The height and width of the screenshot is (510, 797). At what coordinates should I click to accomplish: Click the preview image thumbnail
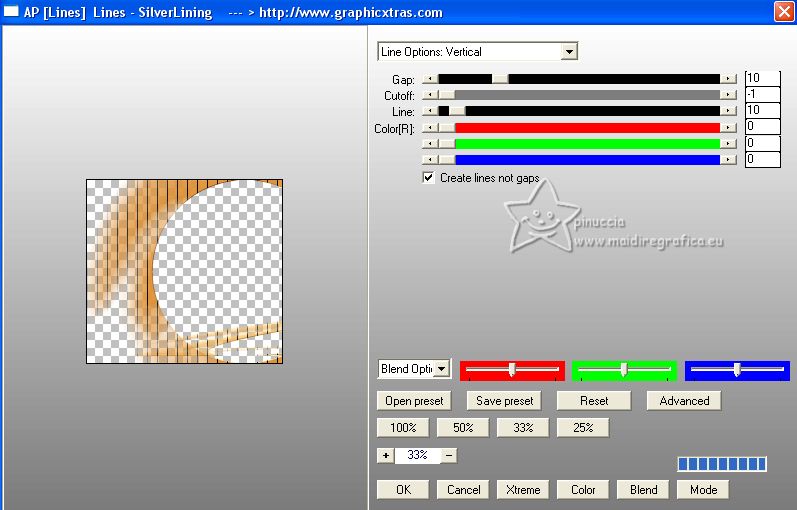[185, 272]
